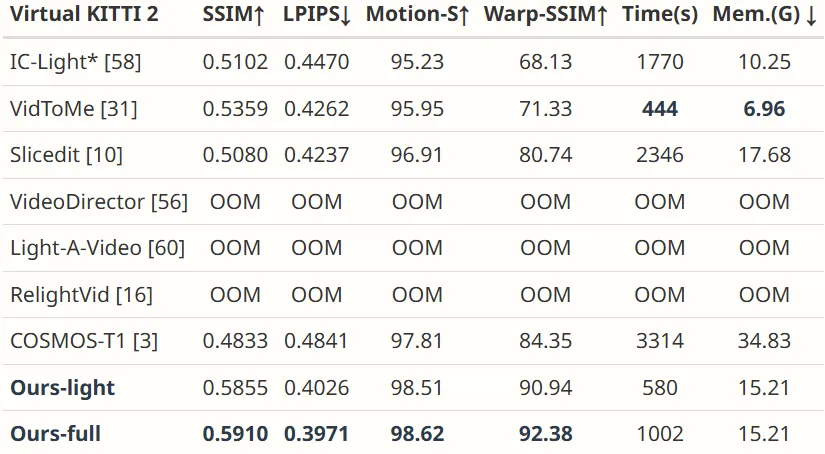Select the Ours-full row label
Screen dimensions: 825x454
tap(55, 435)
